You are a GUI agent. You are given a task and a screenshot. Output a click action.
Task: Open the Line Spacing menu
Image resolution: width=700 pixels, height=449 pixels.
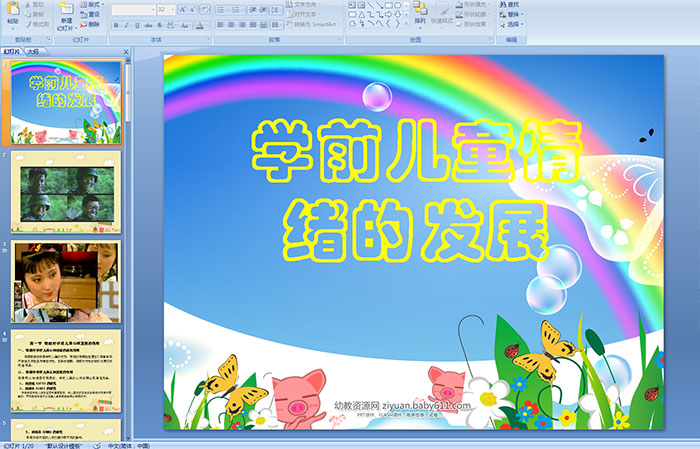click(276, 10)
